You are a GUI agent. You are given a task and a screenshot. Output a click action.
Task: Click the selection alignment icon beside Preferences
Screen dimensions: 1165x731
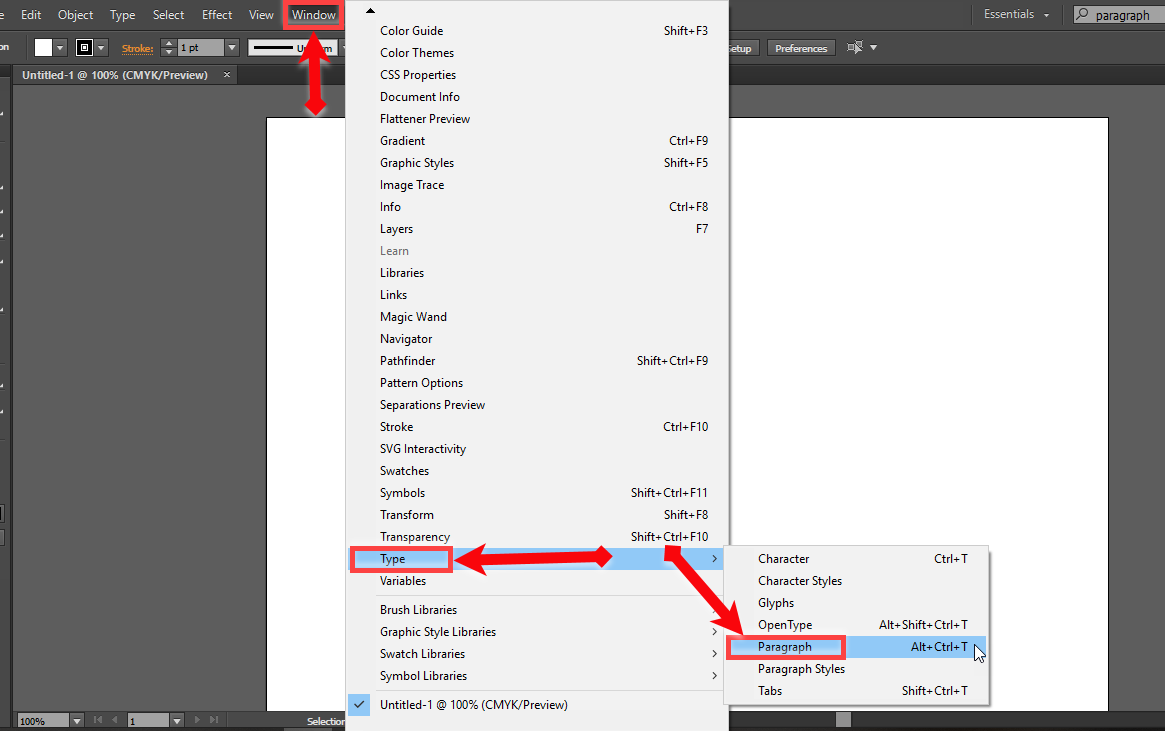(x=855, y=48)
